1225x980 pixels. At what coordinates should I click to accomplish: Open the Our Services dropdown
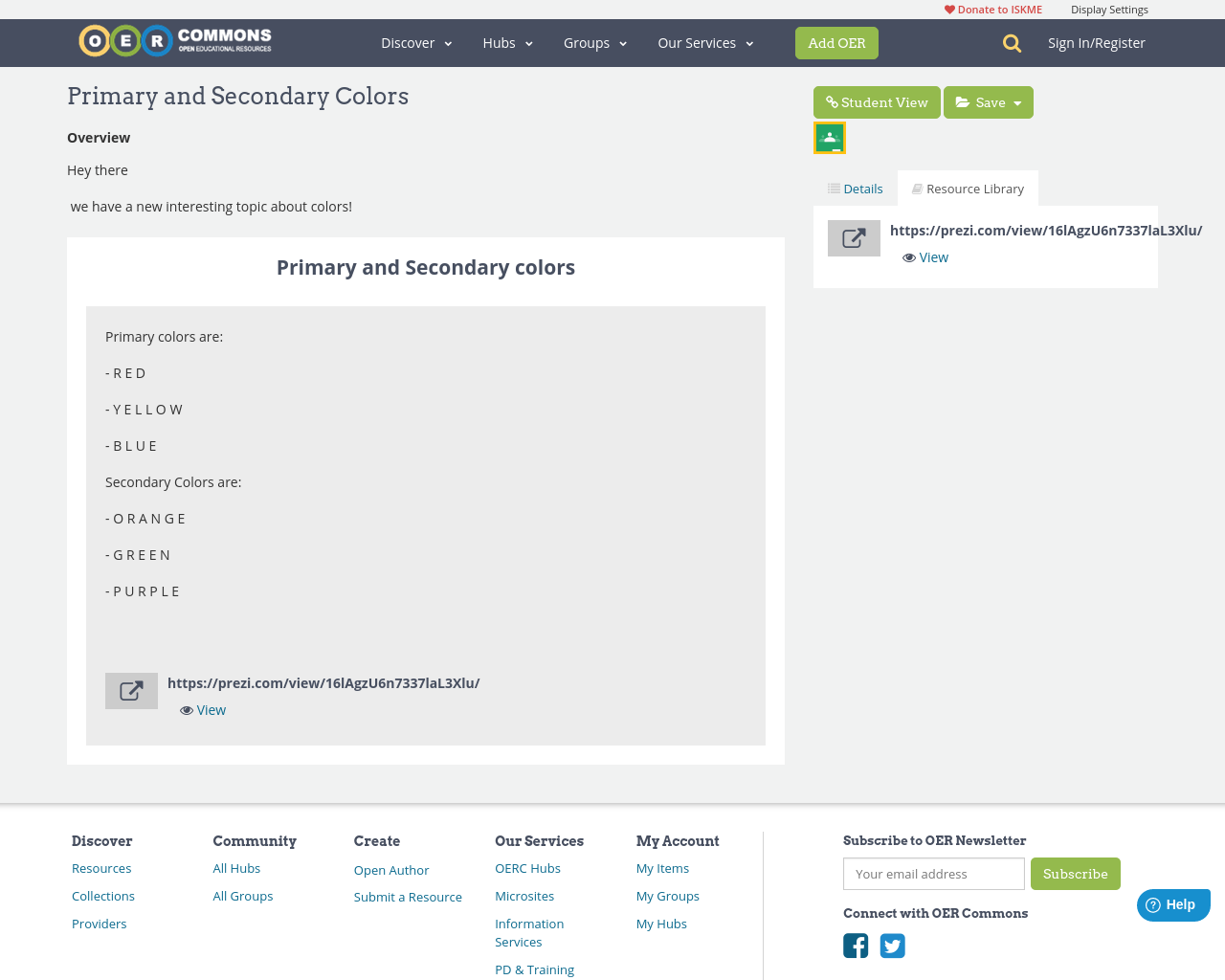tap(704, 42)
